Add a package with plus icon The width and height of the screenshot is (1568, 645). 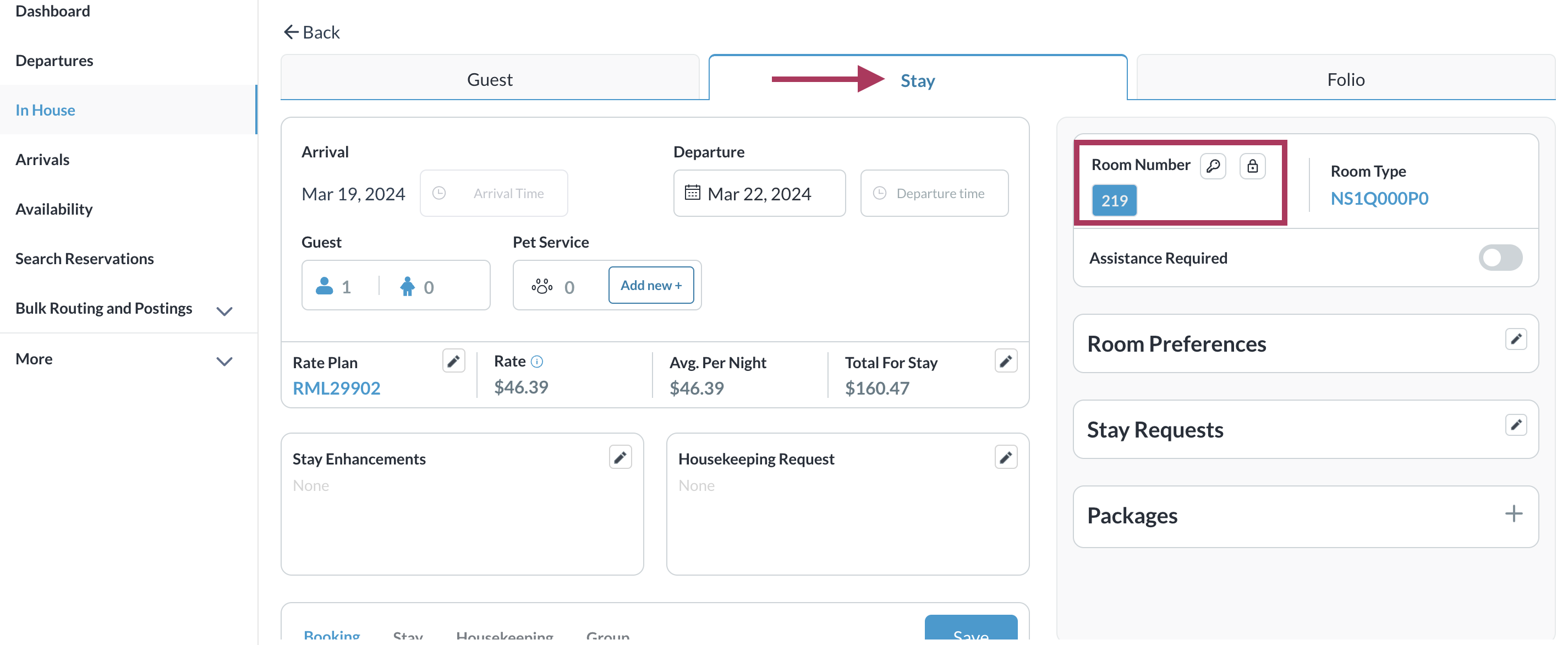click(1513, 514)
